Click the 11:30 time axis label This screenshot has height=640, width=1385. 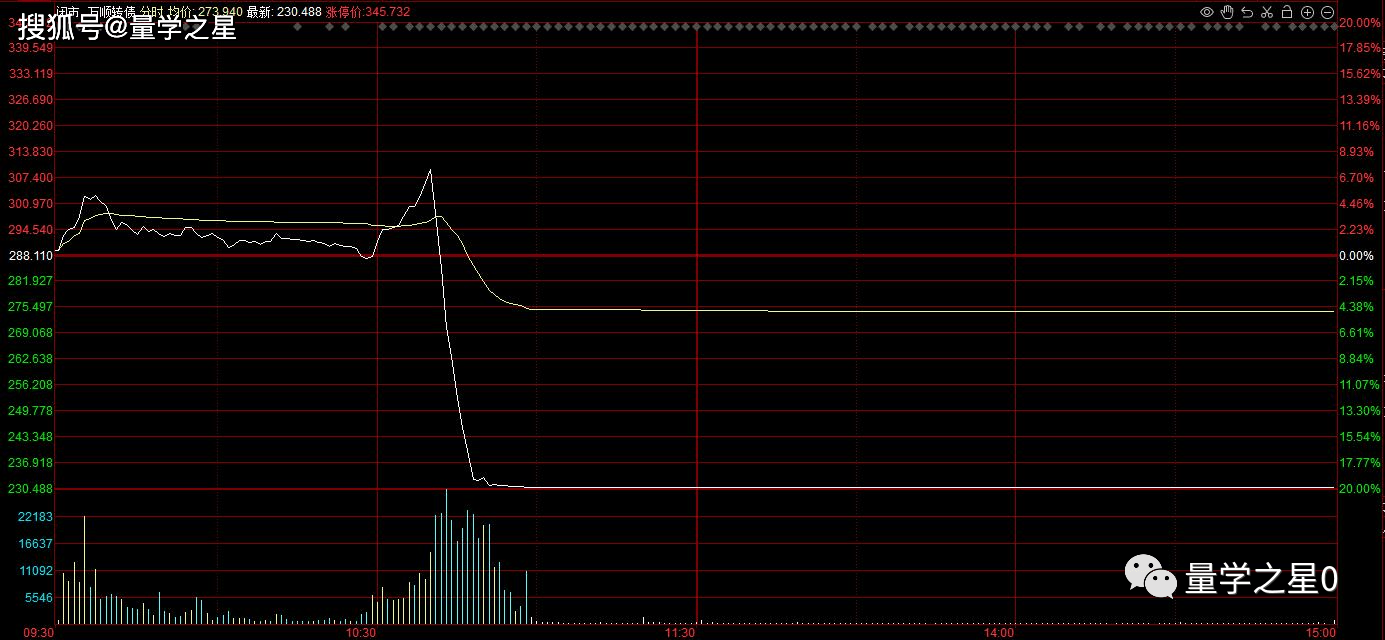pyautogui.click(x=680, y=633)
